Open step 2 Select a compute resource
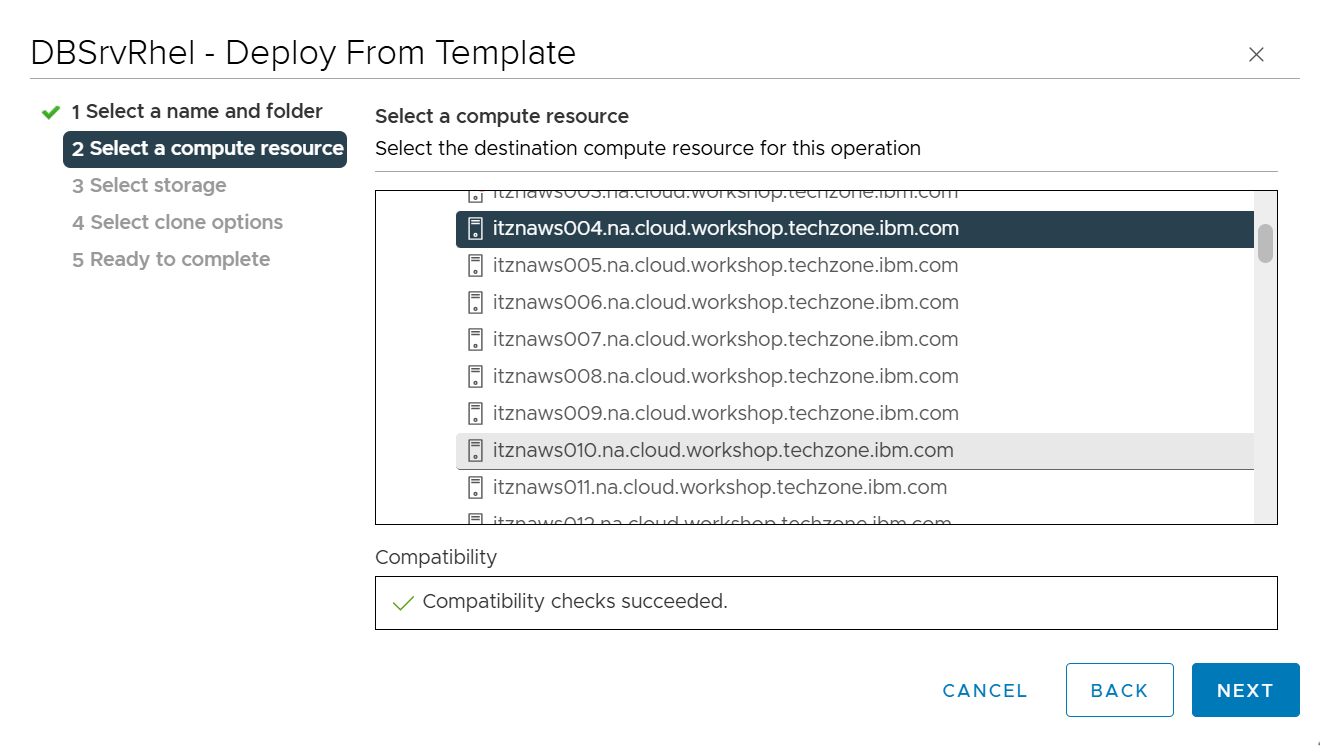Viewport: 1320px width, 748px height. 207,149
